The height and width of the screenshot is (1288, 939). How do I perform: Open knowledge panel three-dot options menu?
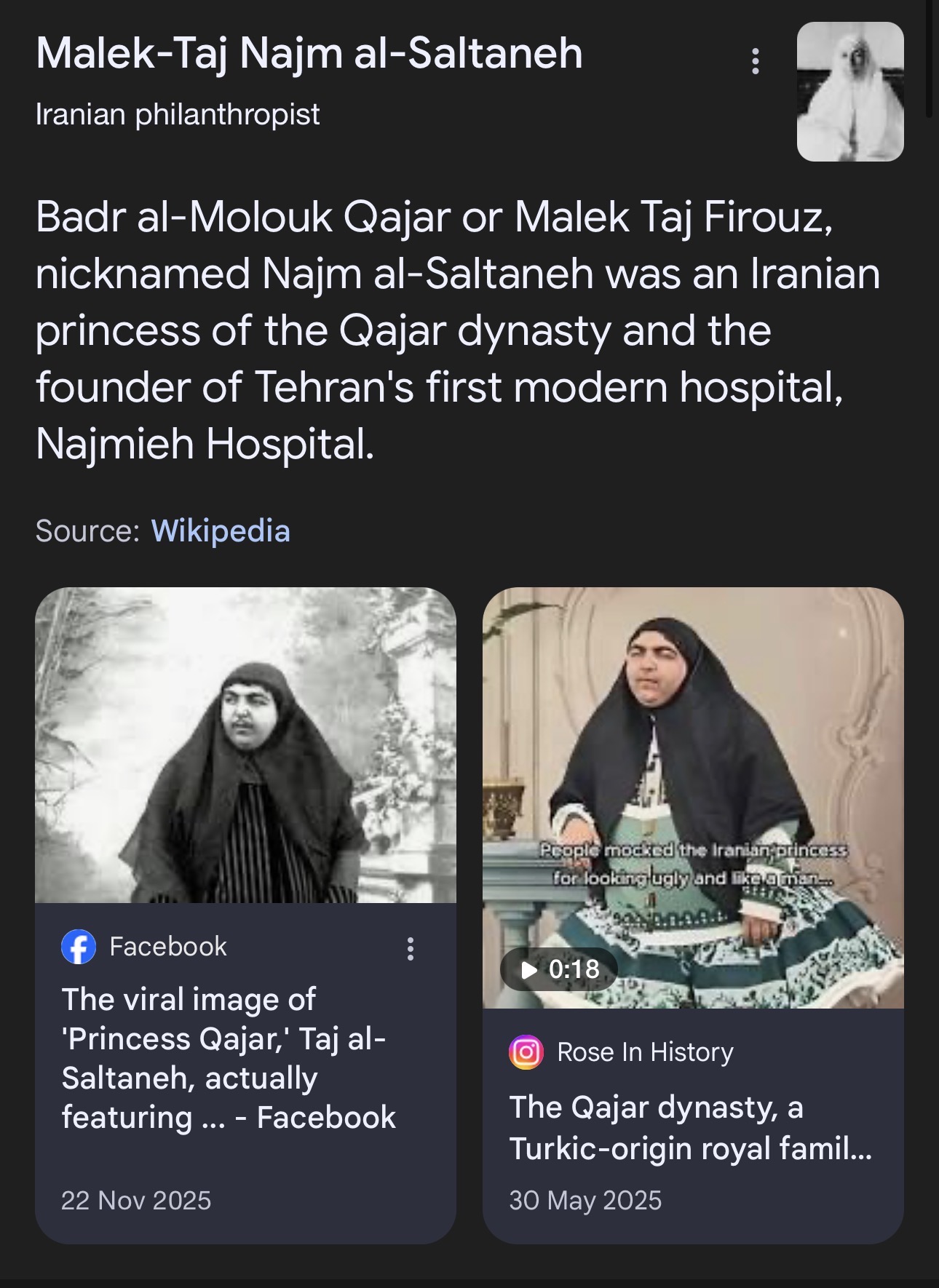[756, 62]
